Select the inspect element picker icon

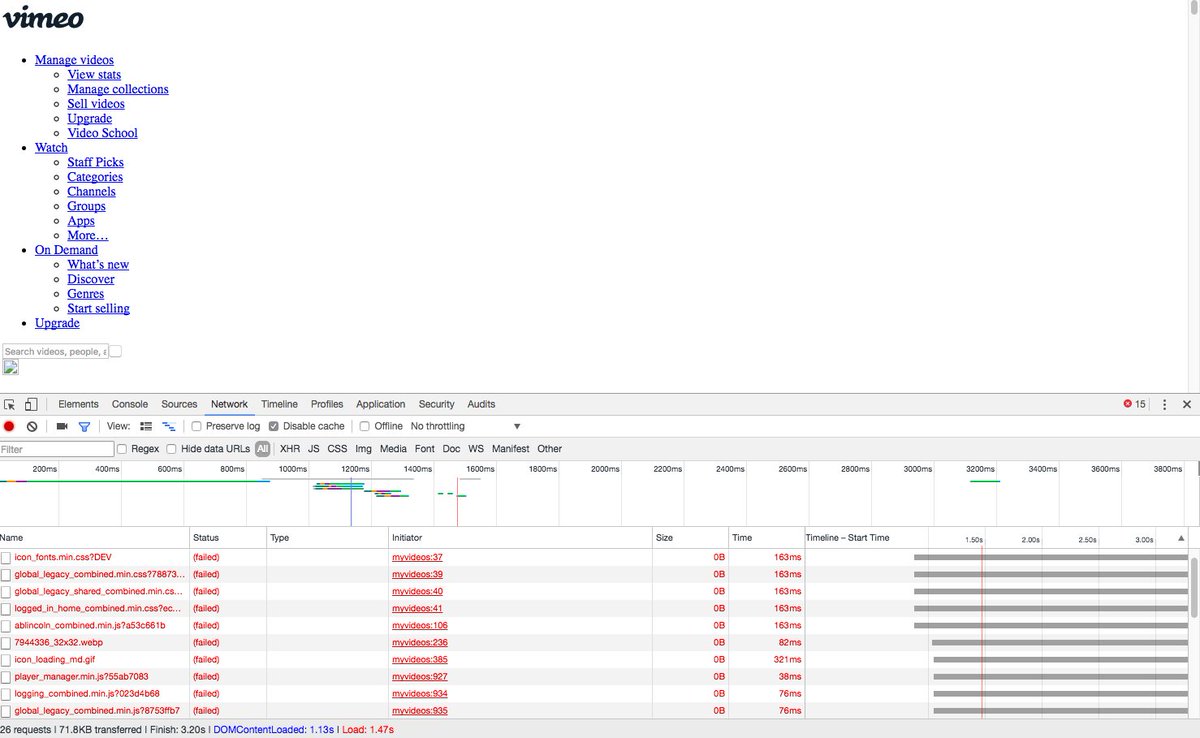(x=10, y=405)
